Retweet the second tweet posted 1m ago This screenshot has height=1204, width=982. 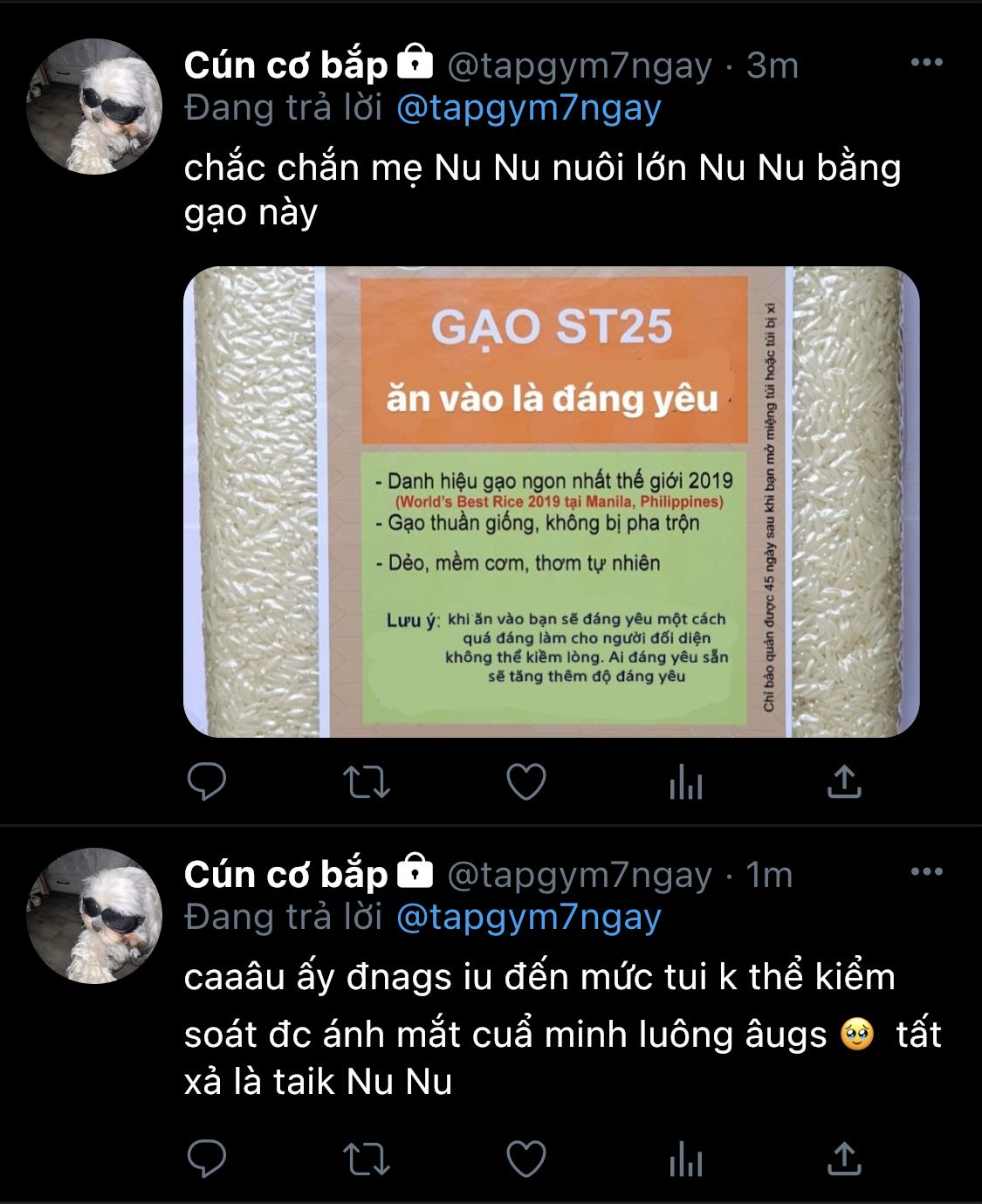366,1159
